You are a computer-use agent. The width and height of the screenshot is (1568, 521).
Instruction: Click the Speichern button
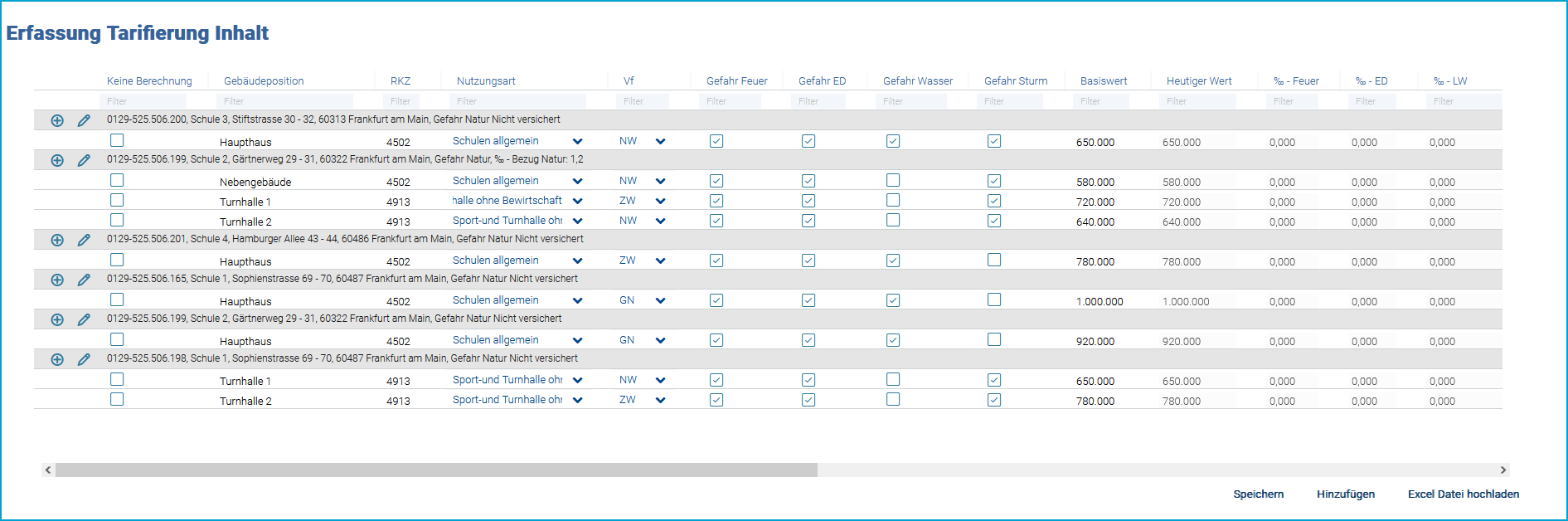1258,494
